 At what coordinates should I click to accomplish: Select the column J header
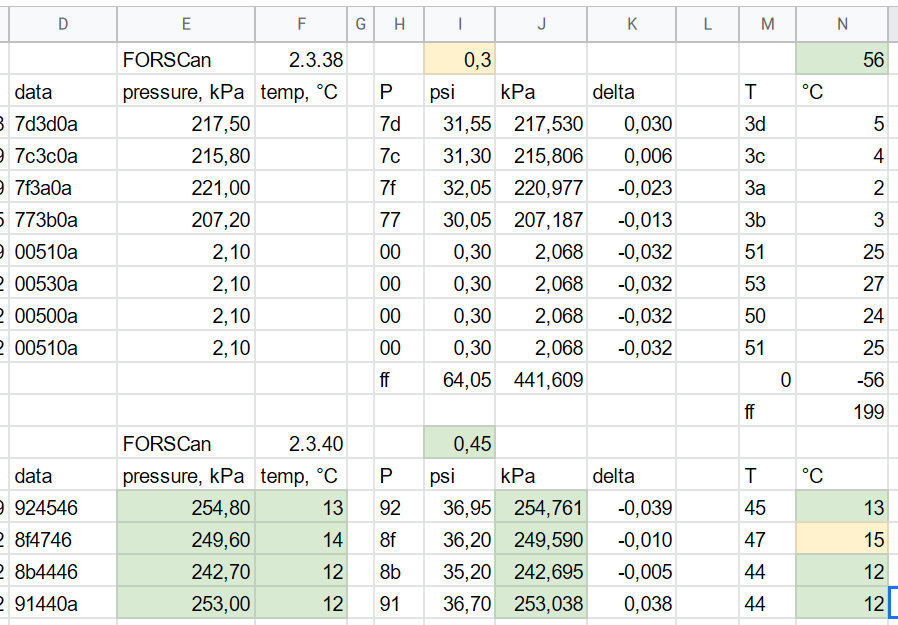[540, 24]
